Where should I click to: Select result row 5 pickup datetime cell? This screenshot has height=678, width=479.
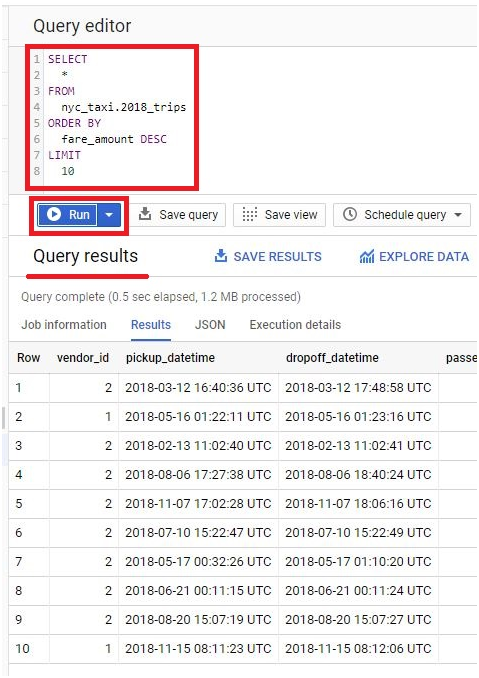click(x=198, y=503)
